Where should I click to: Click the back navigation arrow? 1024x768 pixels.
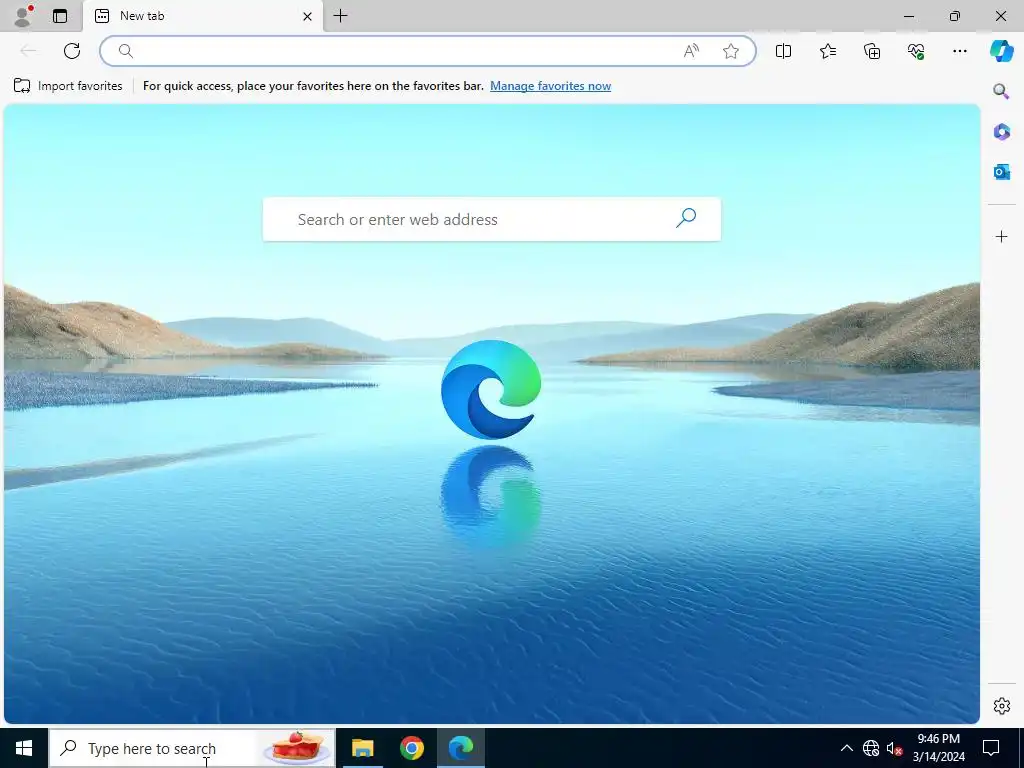pos(27,51)
